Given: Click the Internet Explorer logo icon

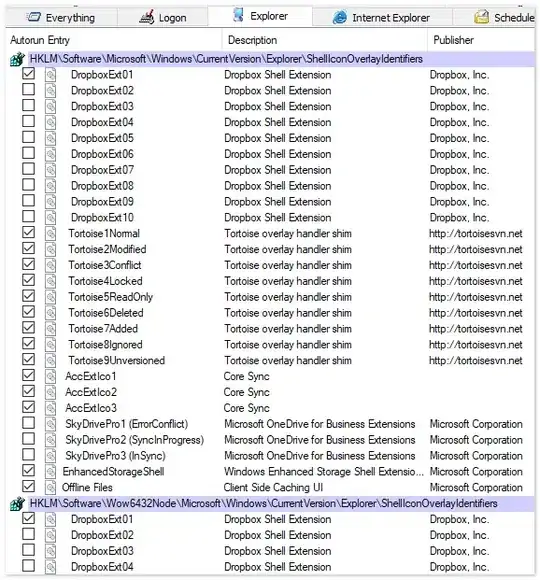Looking at the screenshot, I should pos(340,17).
